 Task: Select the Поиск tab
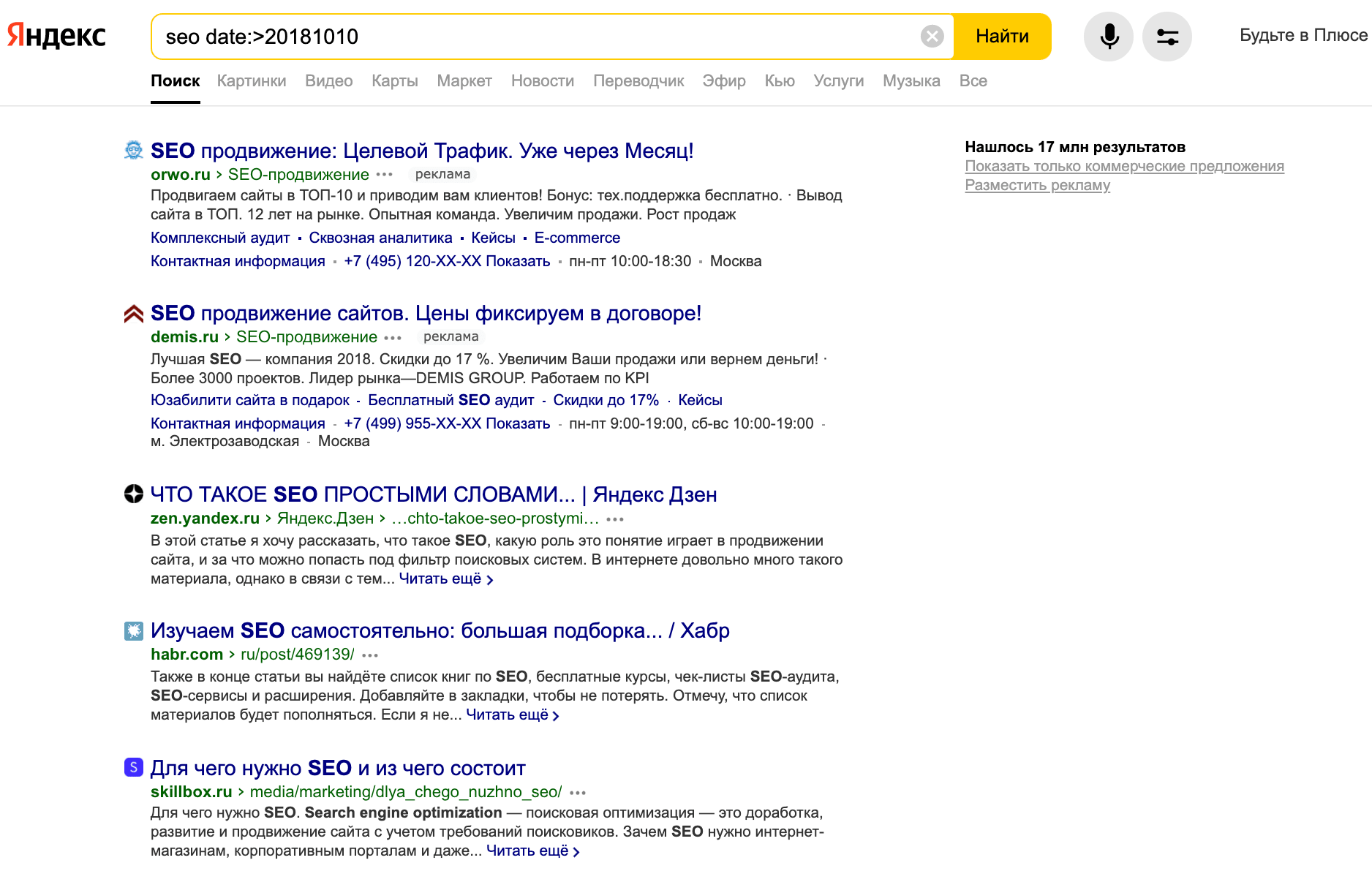tap(176, 81)
